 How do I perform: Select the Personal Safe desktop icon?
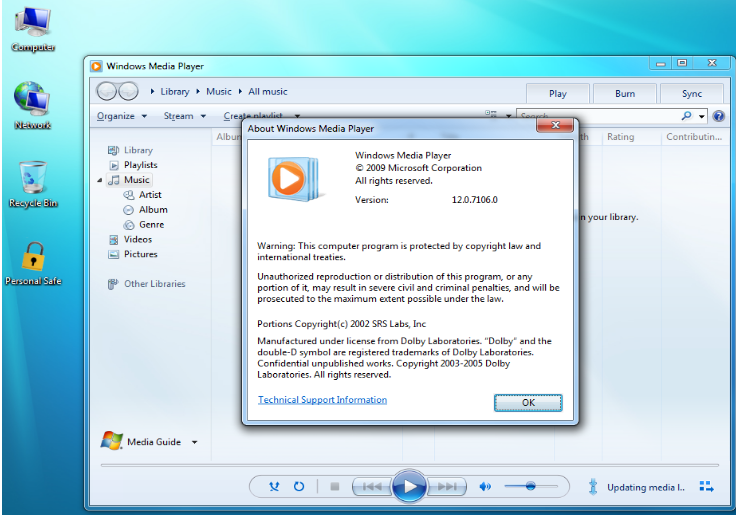(33, 263)
